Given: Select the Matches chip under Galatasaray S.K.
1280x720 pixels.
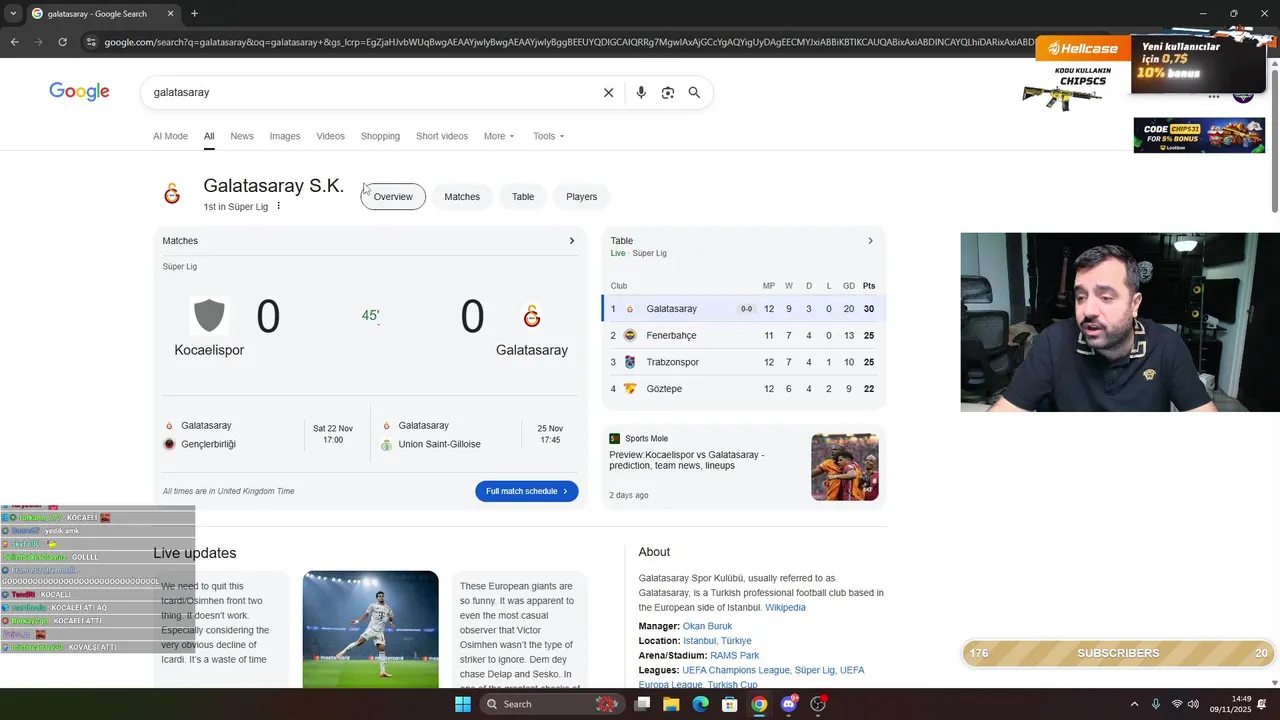Looking at the screenshot, I should tap(462, 197).
